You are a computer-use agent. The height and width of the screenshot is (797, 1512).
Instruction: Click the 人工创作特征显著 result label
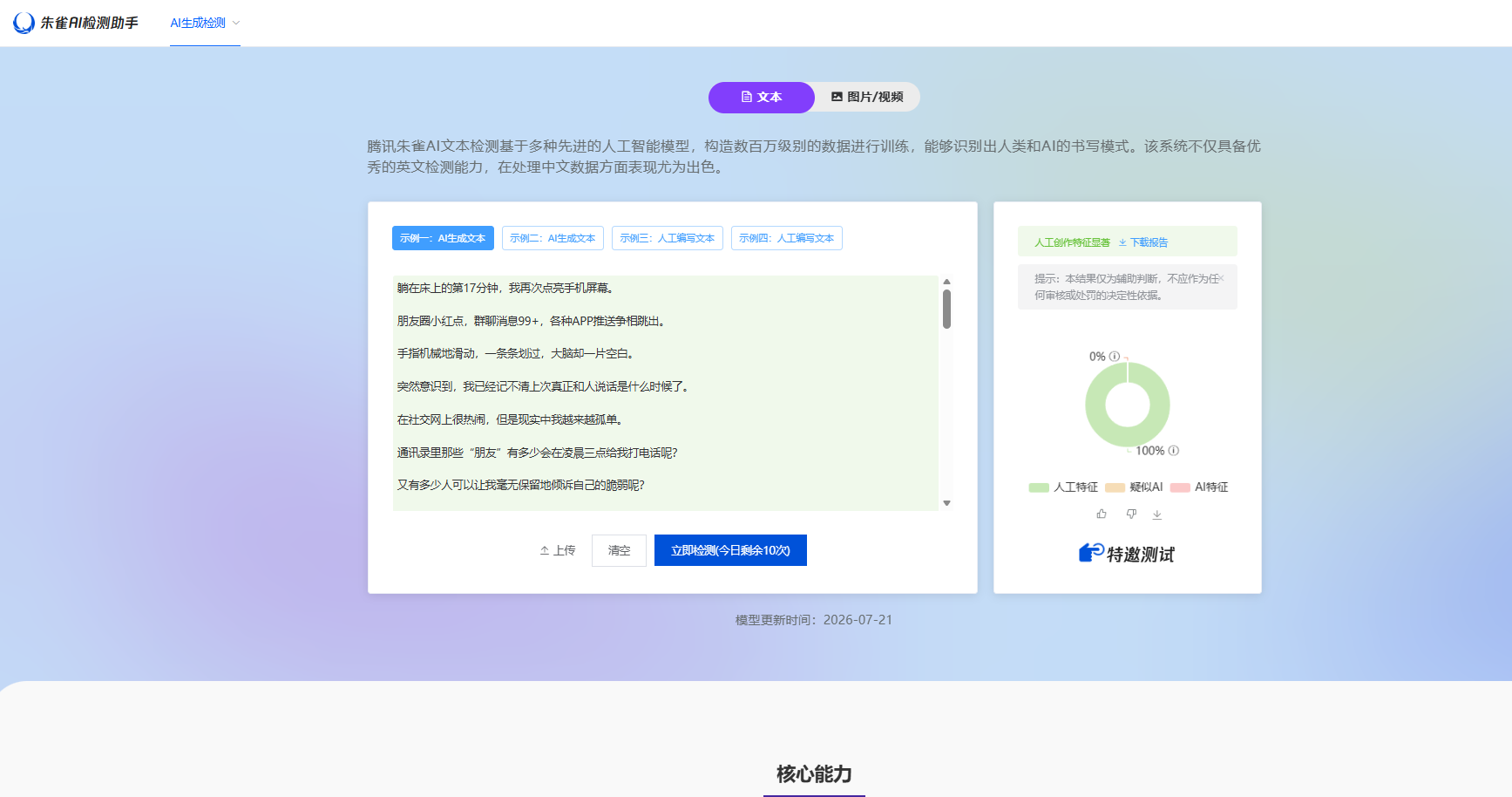[1072, 242]
